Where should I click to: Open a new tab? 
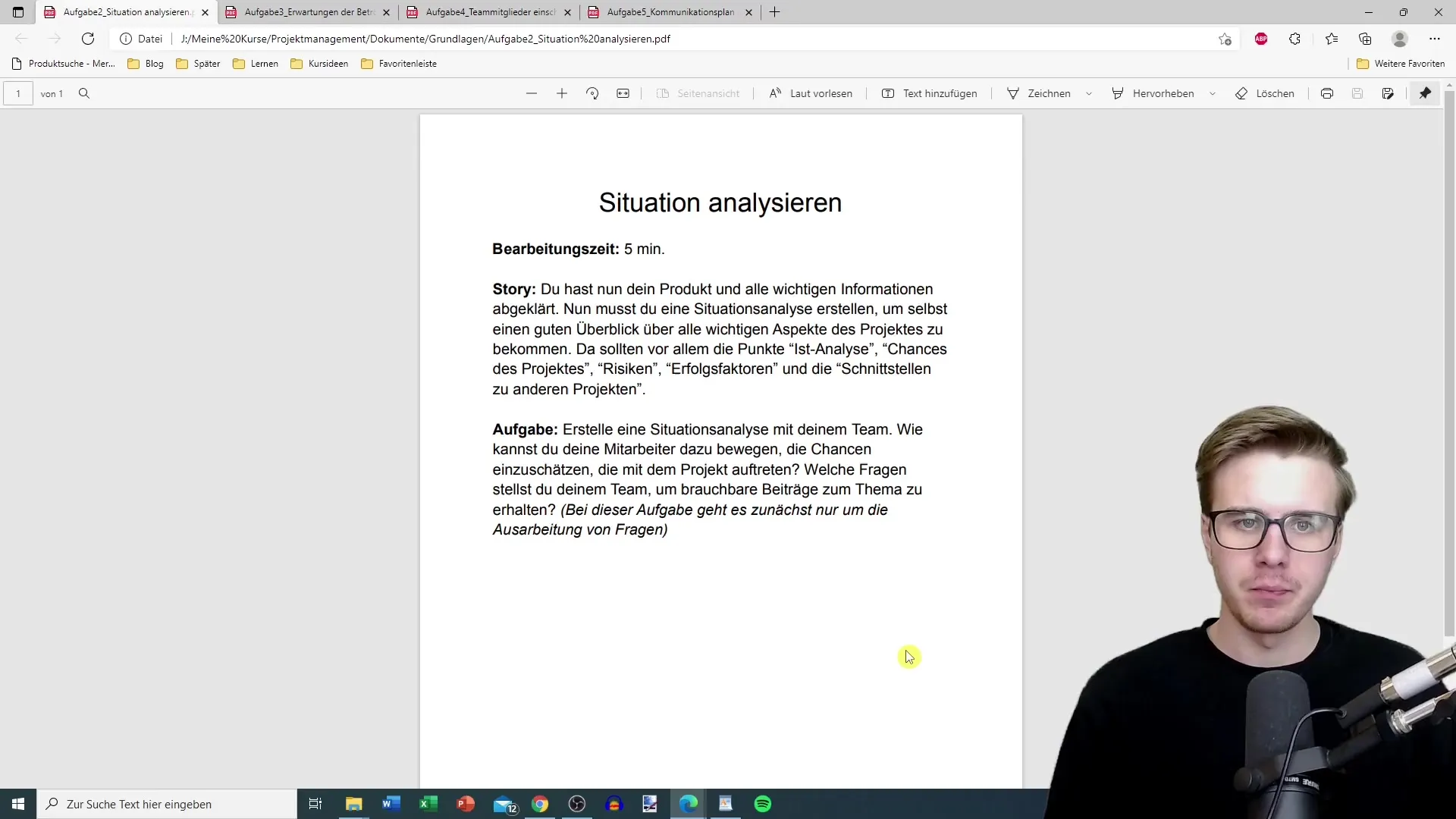(x=774, y=12)
